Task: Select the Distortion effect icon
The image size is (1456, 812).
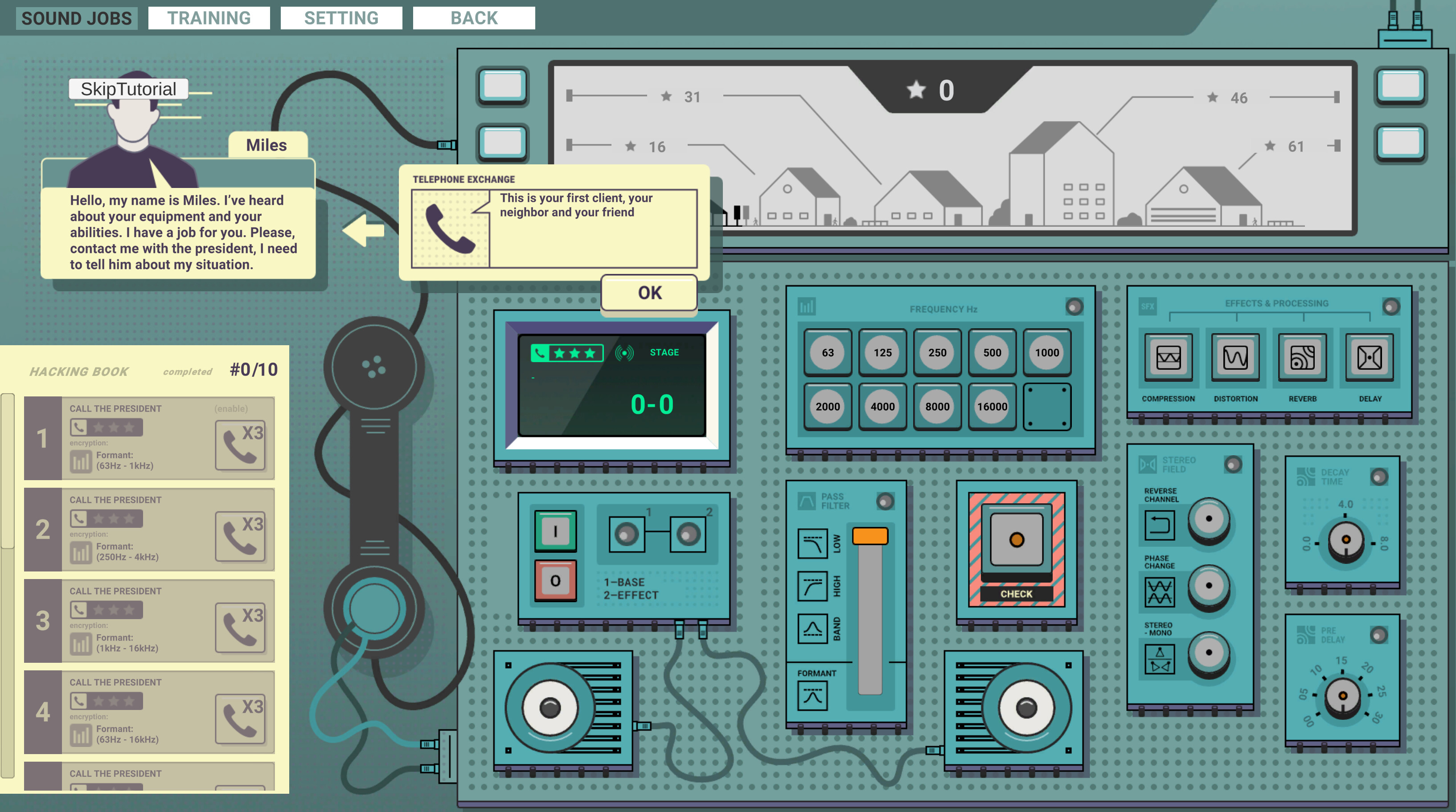Action: (1235, 358)
